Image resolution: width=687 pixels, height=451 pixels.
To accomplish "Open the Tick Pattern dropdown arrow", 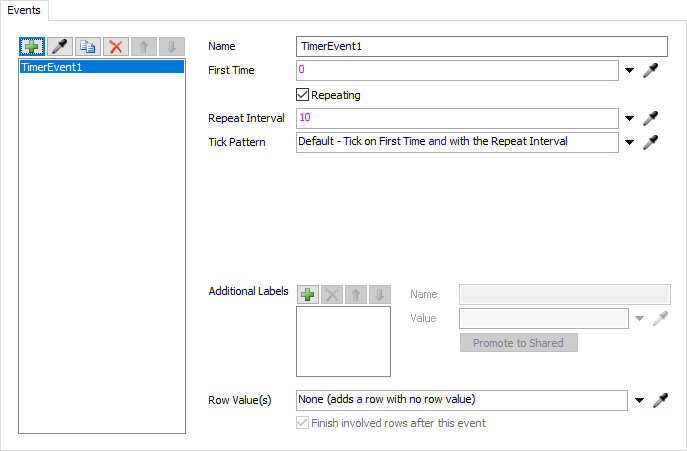I will 630,142.
